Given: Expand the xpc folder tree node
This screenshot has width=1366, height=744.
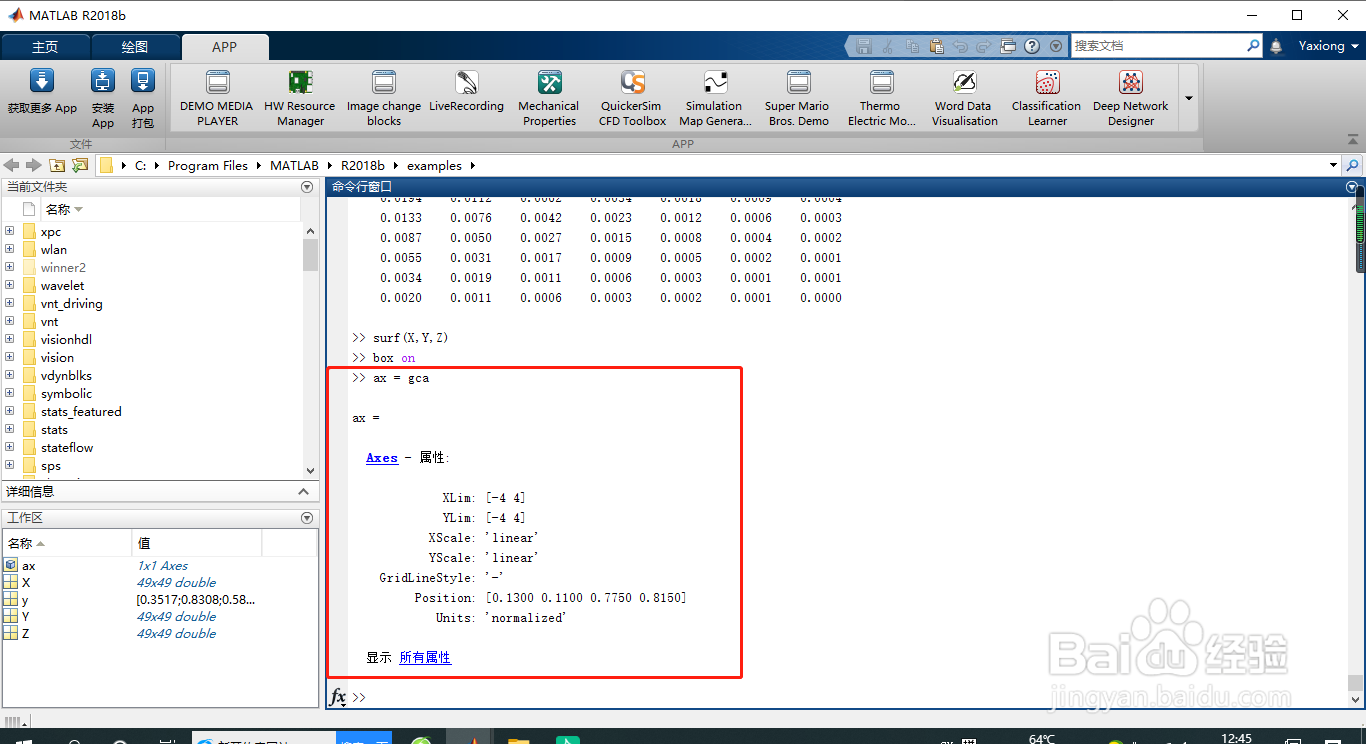Looking at the screenshot, I should point(10,231).
